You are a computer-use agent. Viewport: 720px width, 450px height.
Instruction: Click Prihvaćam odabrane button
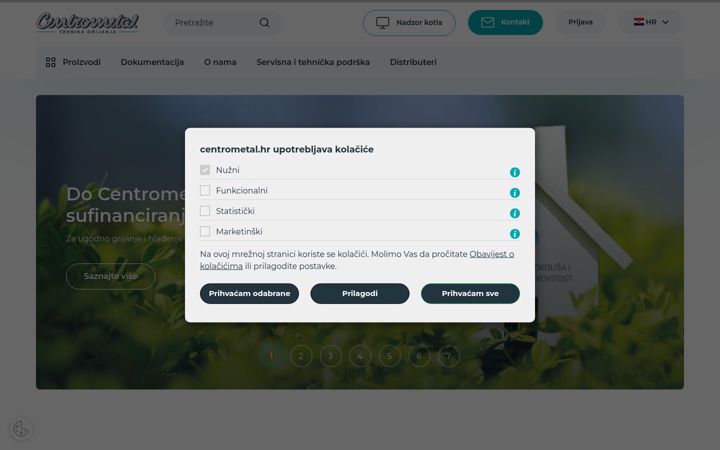(x=249, y=293)
